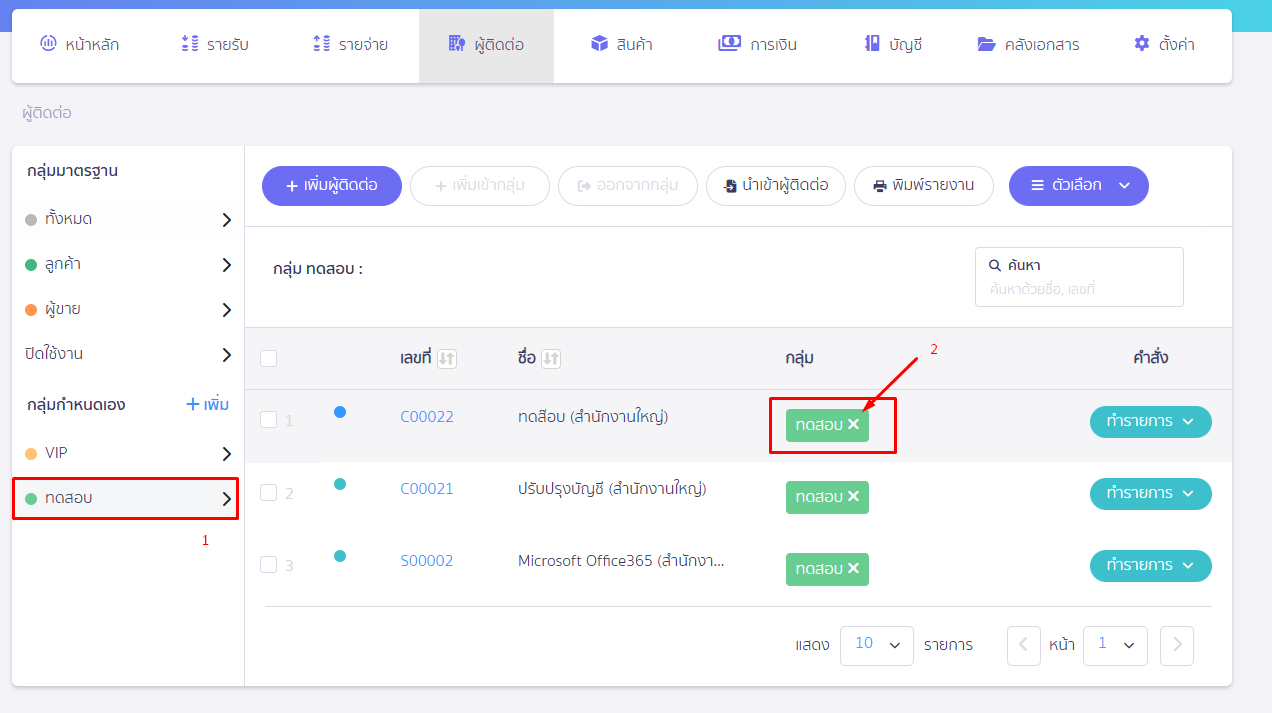This screenshot has width=1272, height=713.
Task: Open the items-per-page dropdown showing 10
Action: point(876,645)
